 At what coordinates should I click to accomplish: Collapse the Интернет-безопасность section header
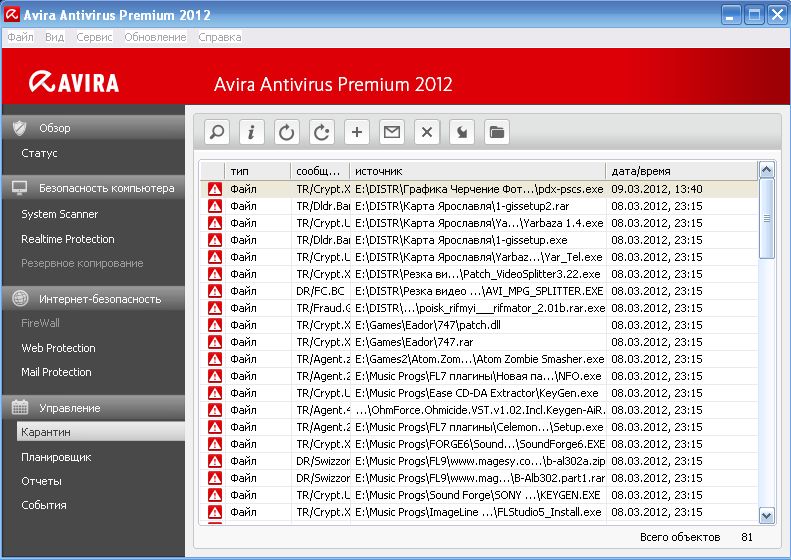coord(94,299)
